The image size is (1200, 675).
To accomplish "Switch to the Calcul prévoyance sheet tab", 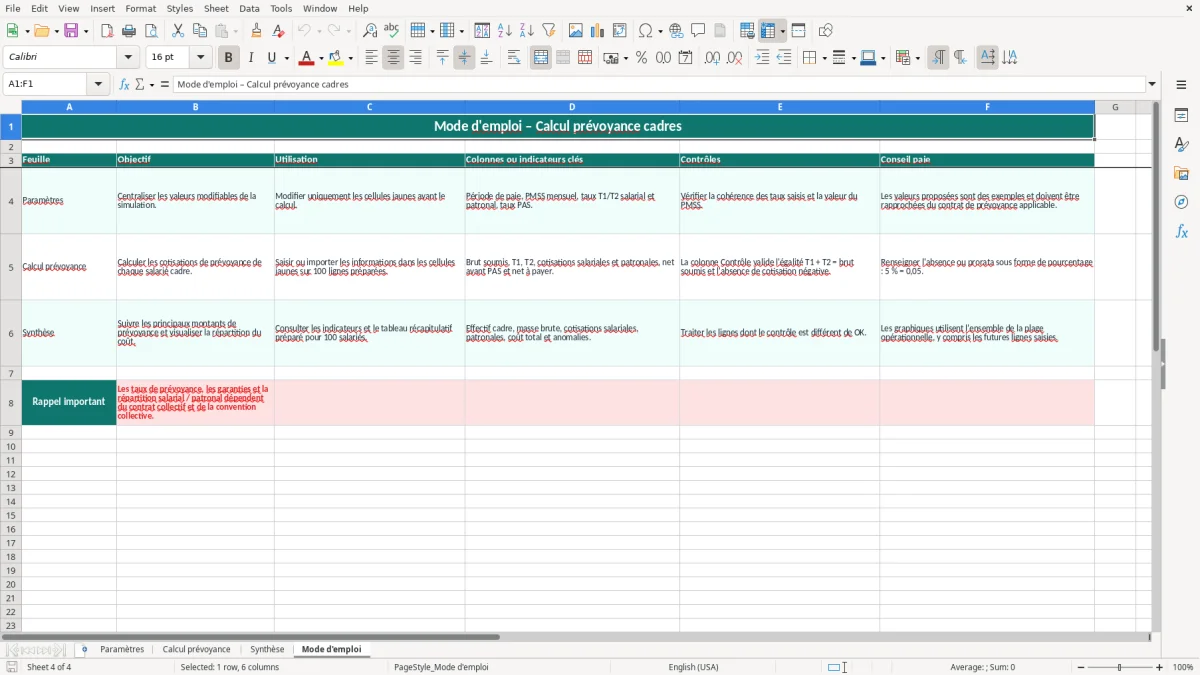I will point(196,649).
